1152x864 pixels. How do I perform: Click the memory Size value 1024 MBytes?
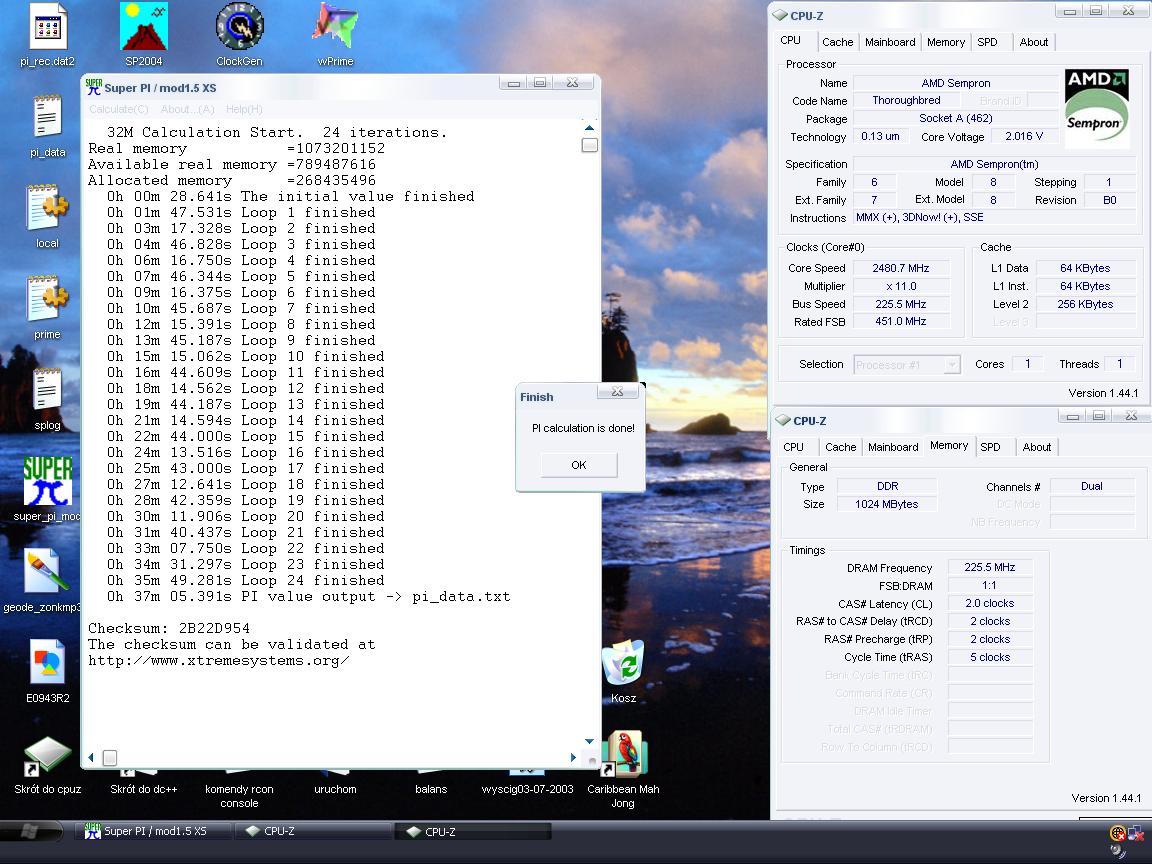[x=886, y=504]
